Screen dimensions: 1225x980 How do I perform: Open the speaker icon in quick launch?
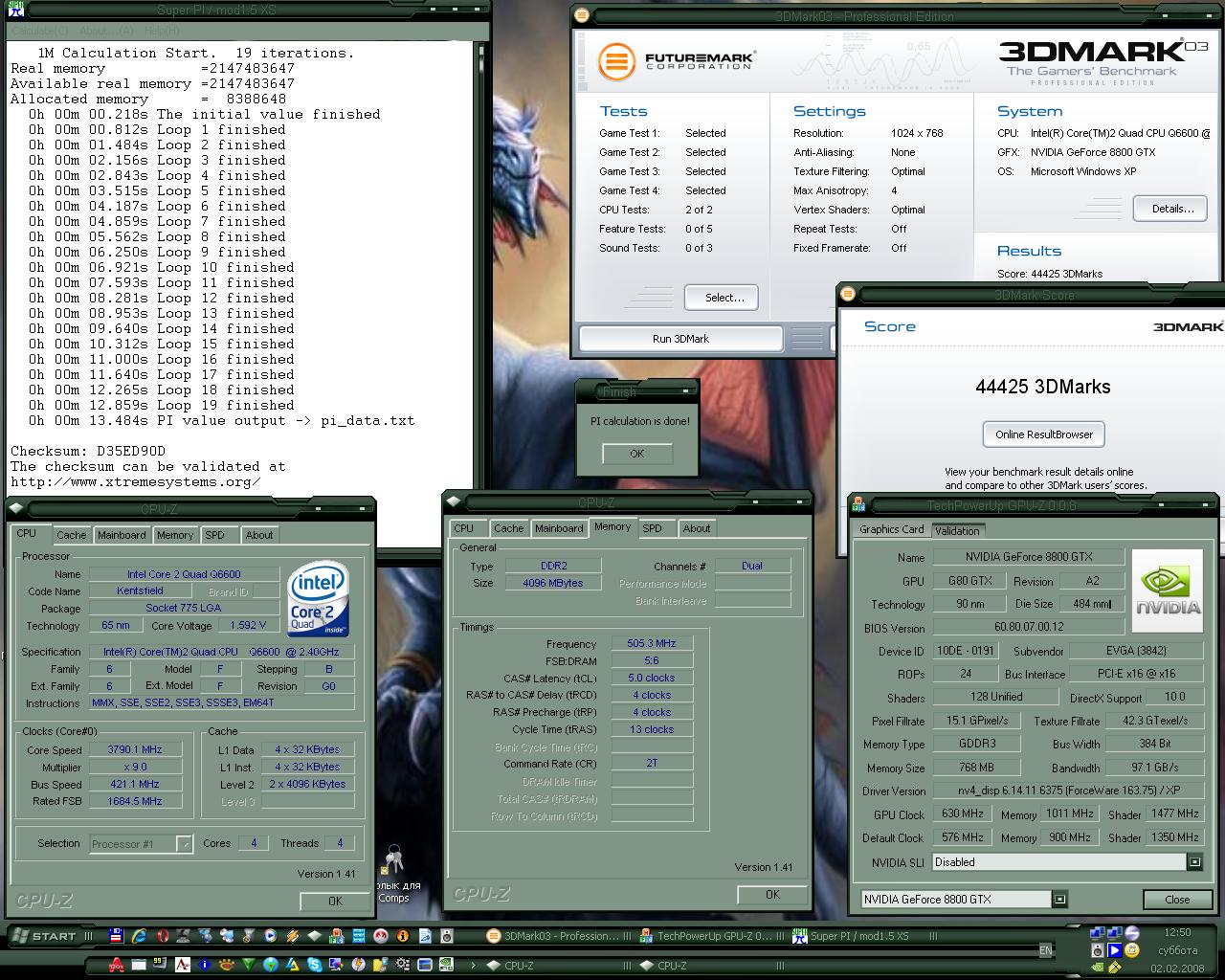pos(446,936)
